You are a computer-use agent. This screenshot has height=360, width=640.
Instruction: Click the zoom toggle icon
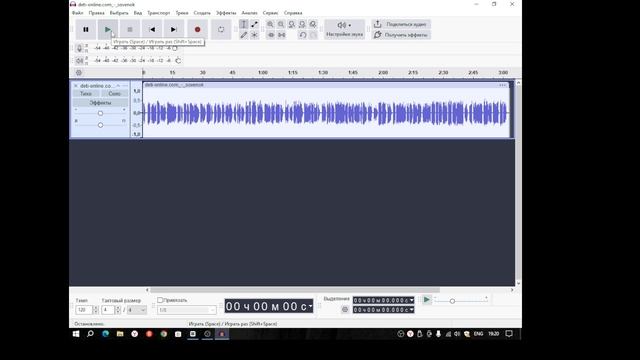tap(313, 24)
